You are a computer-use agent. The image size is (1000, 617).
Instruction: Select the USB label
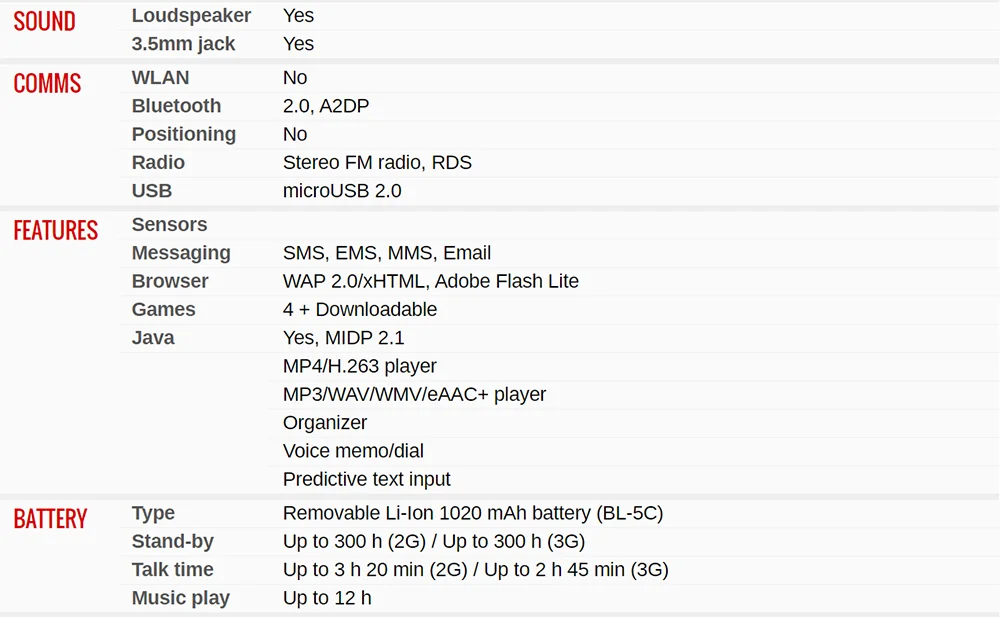tap(152, 190)
